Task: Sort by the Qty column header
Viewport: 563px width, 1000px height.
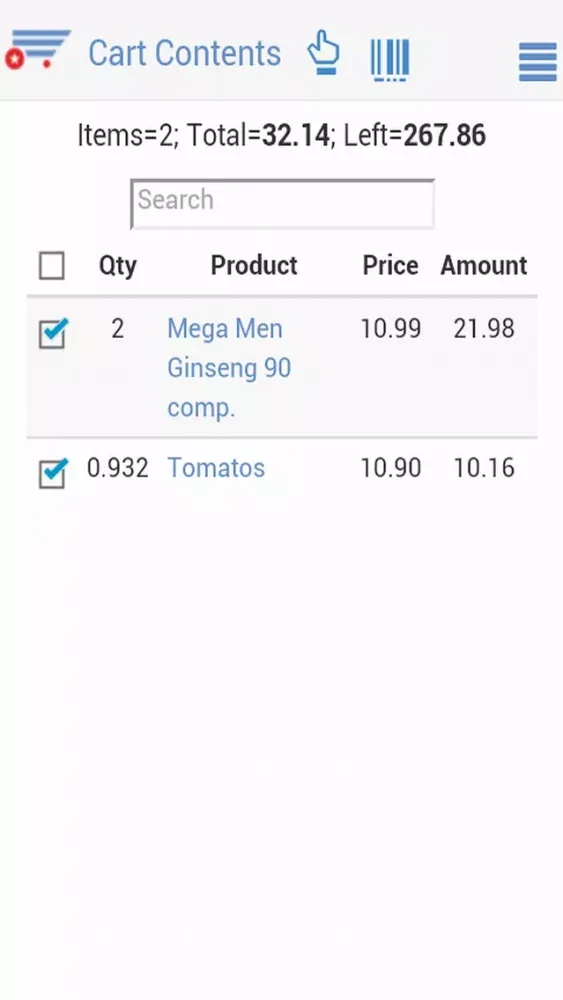Action: [x=118, y=266]
